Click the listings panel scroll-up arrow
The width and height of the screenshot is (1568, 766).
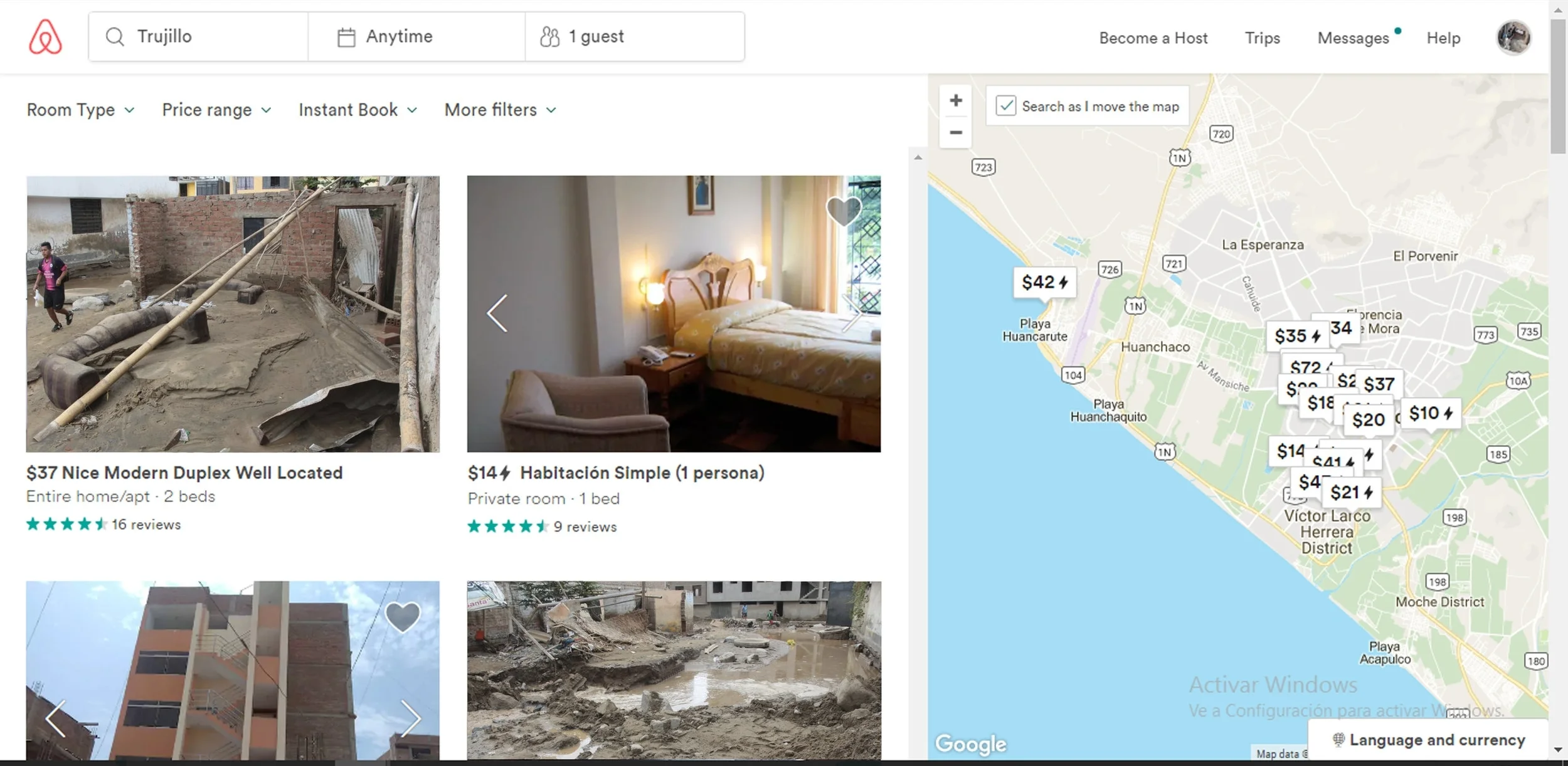918,157
